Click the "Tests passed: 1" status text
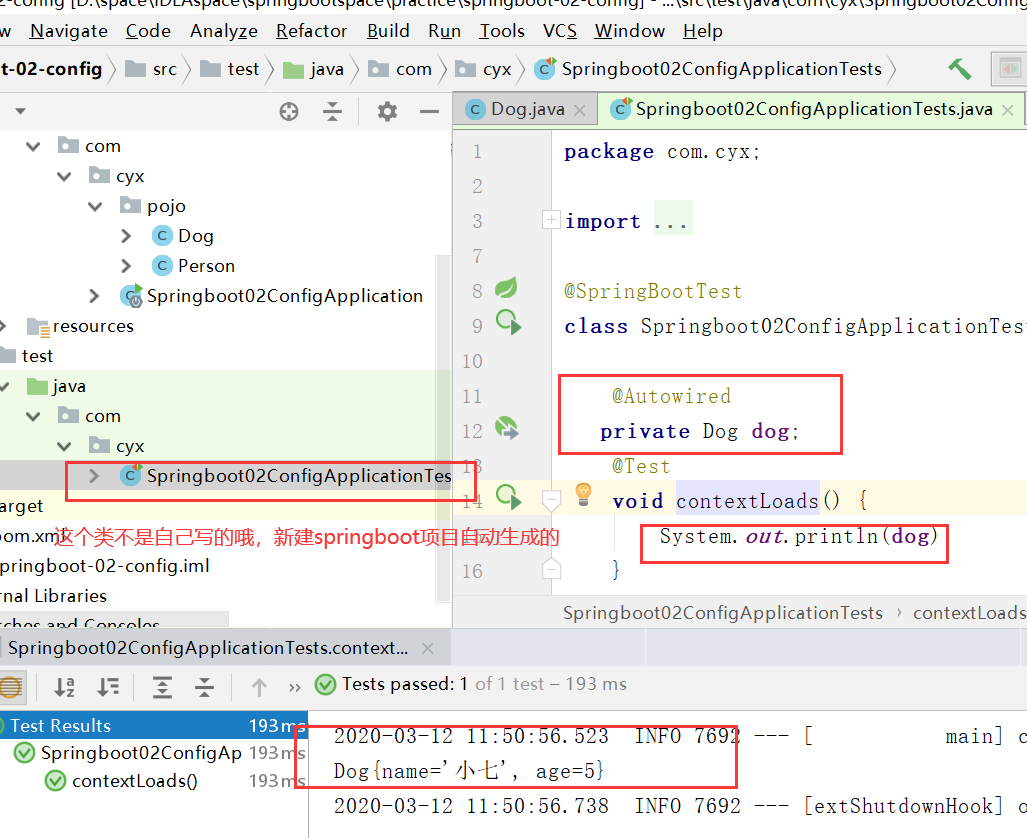This screenshot has height=838, width=1027. 405,684
